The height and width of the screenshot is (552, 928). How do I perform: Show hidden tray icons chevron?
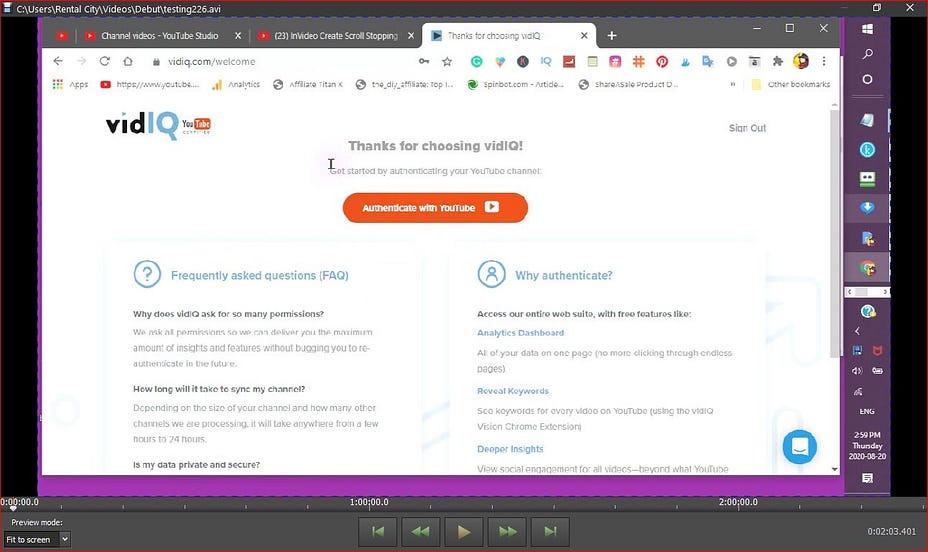(x=857, y=331)
